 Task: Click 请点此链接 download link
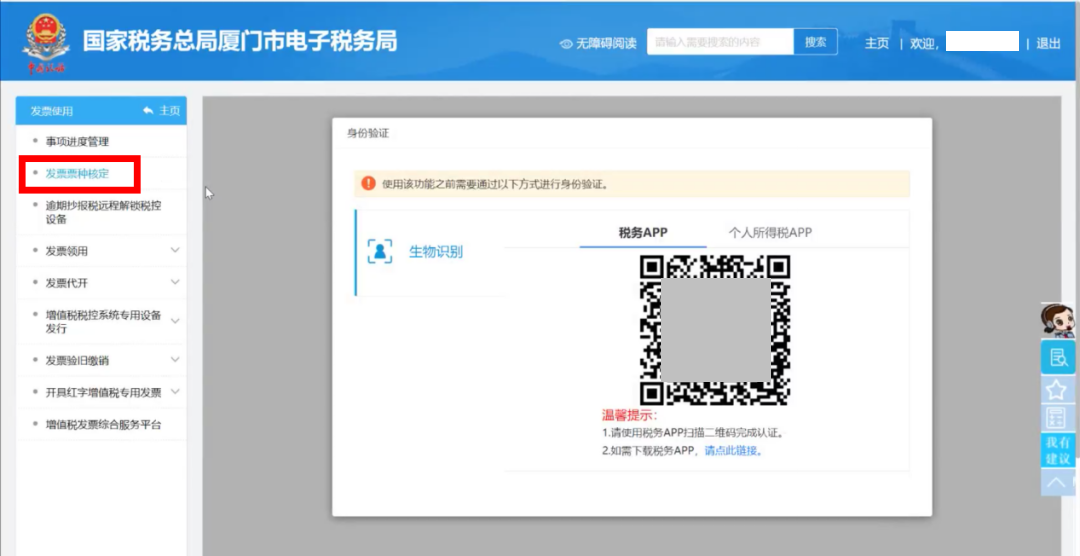733,451
